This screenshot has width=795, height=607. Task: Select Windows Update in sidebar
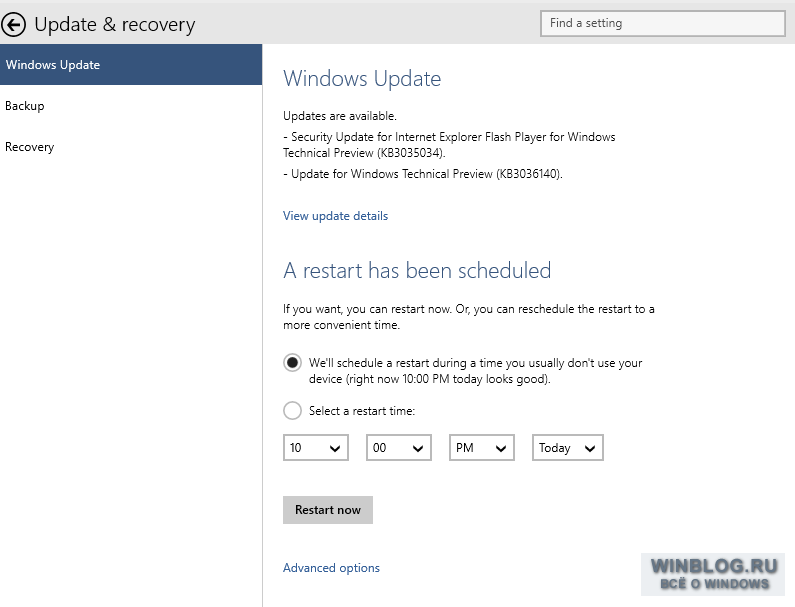(131, 64)
